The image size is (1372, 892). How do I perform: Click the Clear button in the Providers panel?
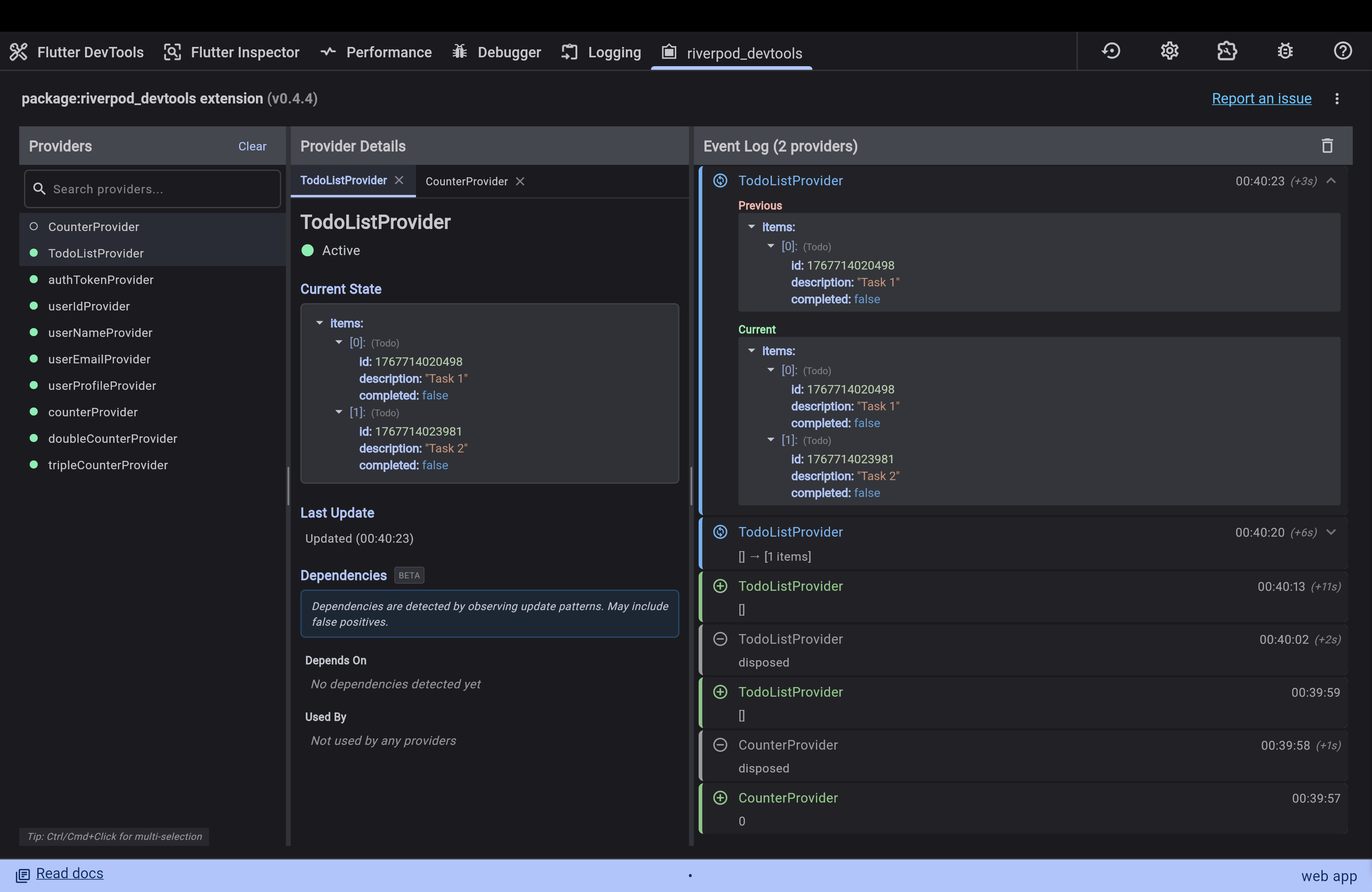(252, 146)
